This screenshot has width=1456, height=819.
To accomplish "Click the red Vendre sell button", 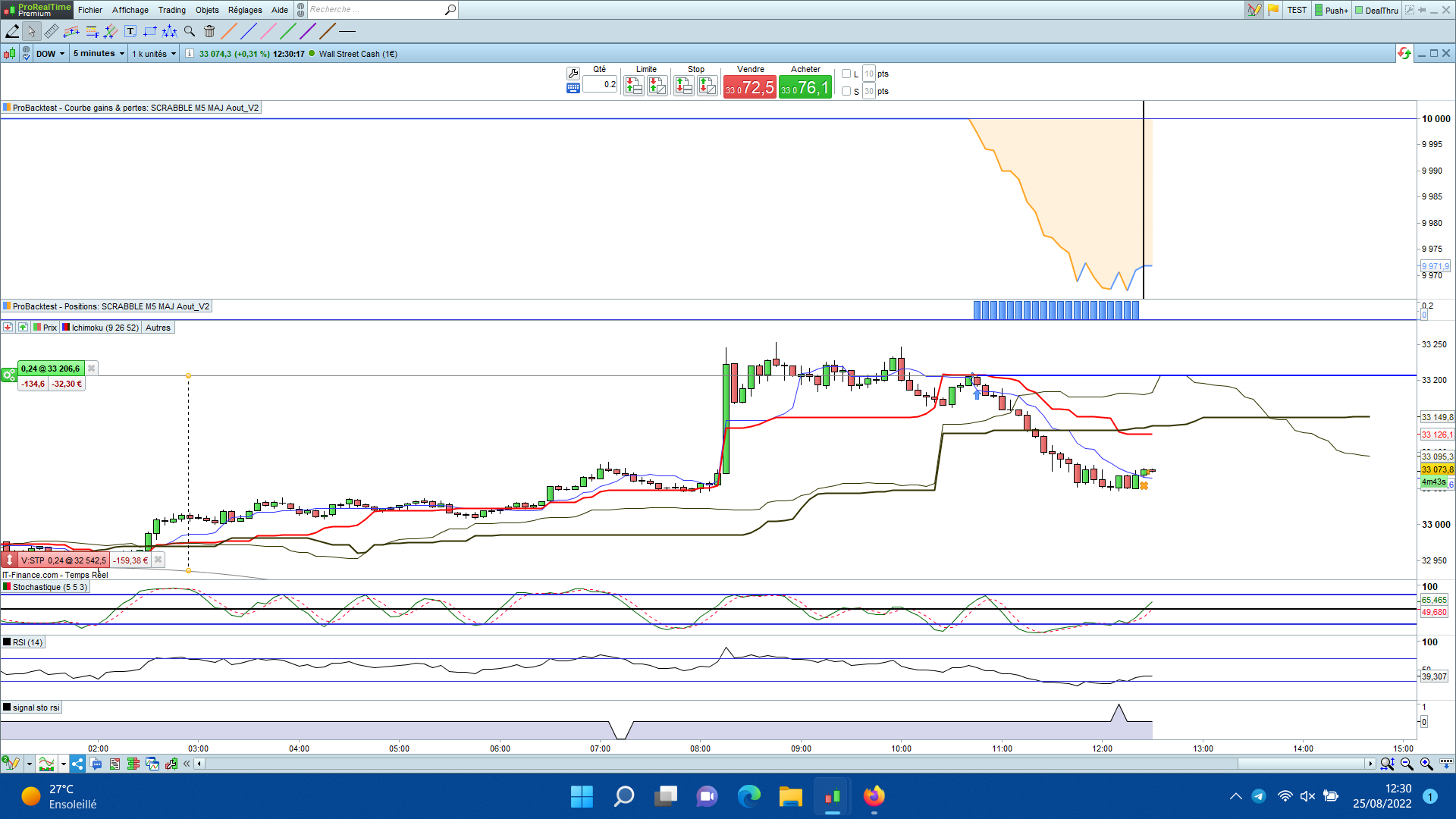I will (749, 88).
